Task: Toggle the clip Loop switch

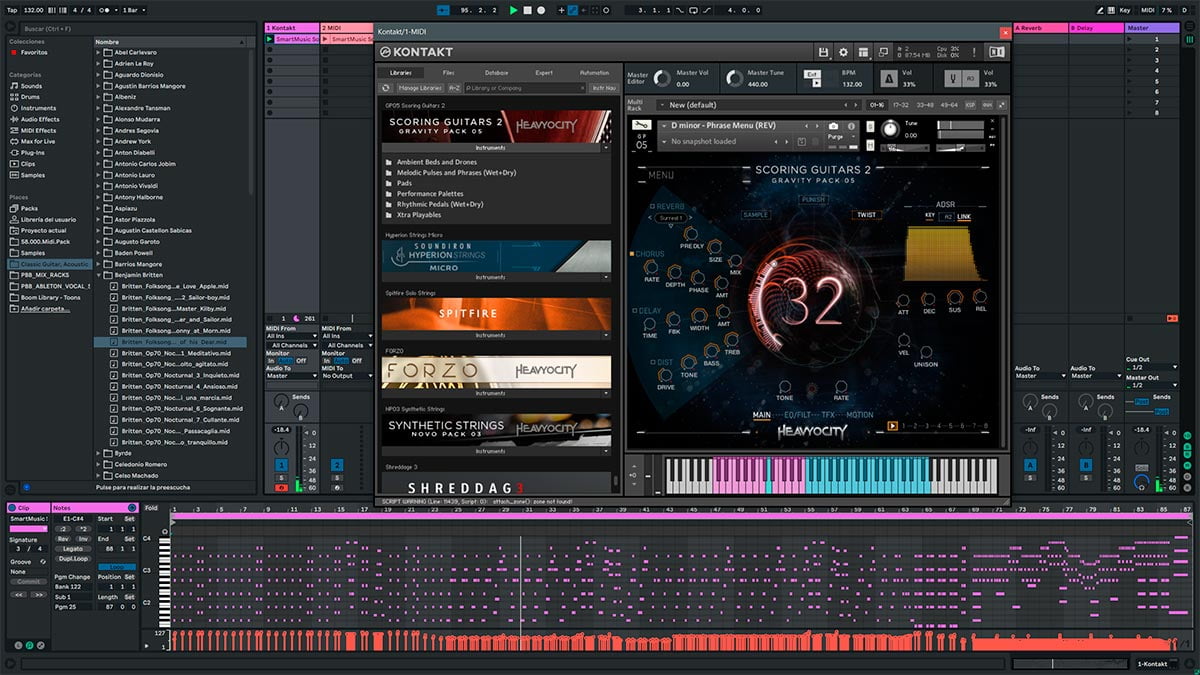Action: pyautogui.click(x=116, y=566)
